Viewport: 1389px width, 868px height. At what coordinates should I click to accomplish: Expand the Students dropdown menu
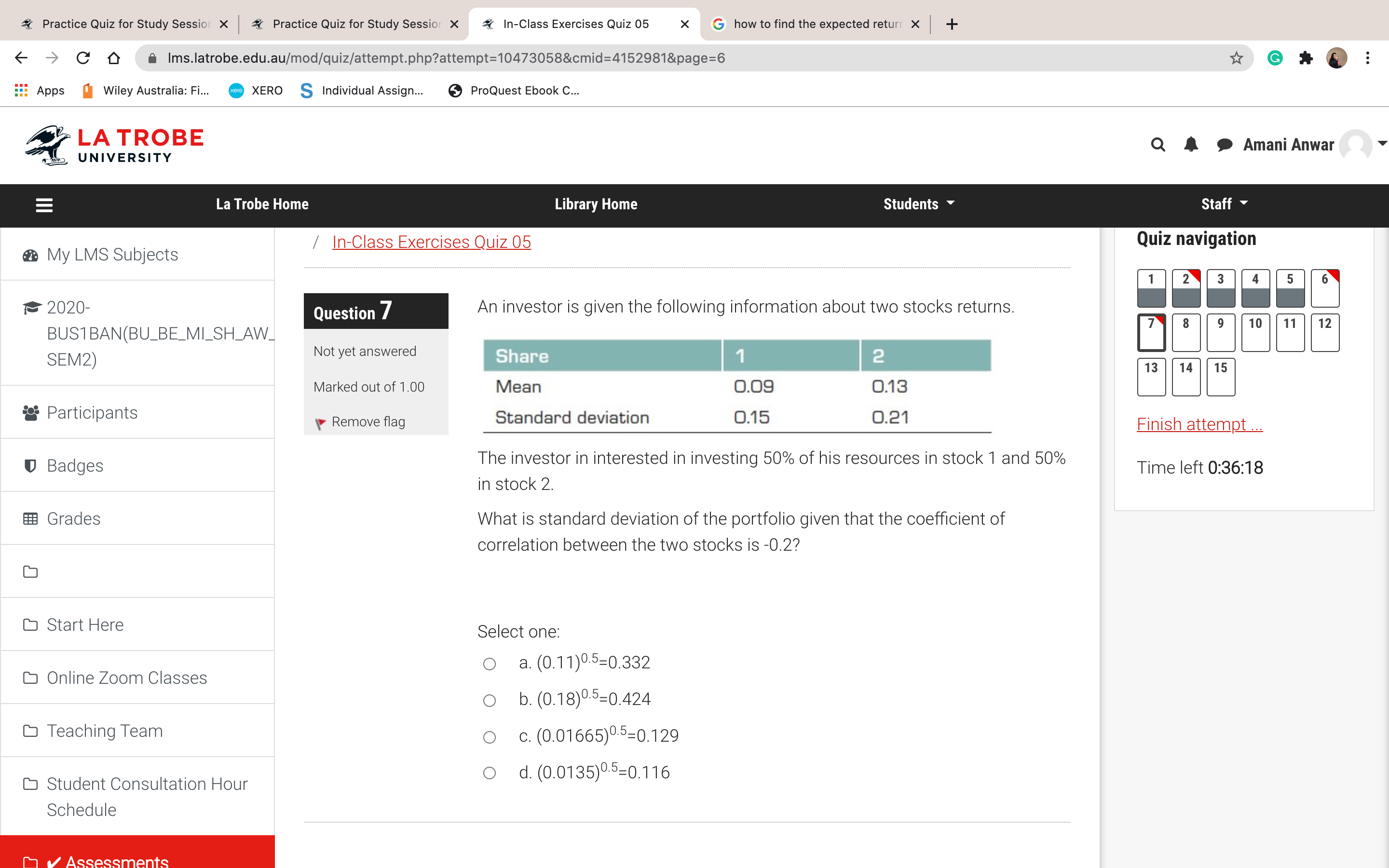coord(918,204)
